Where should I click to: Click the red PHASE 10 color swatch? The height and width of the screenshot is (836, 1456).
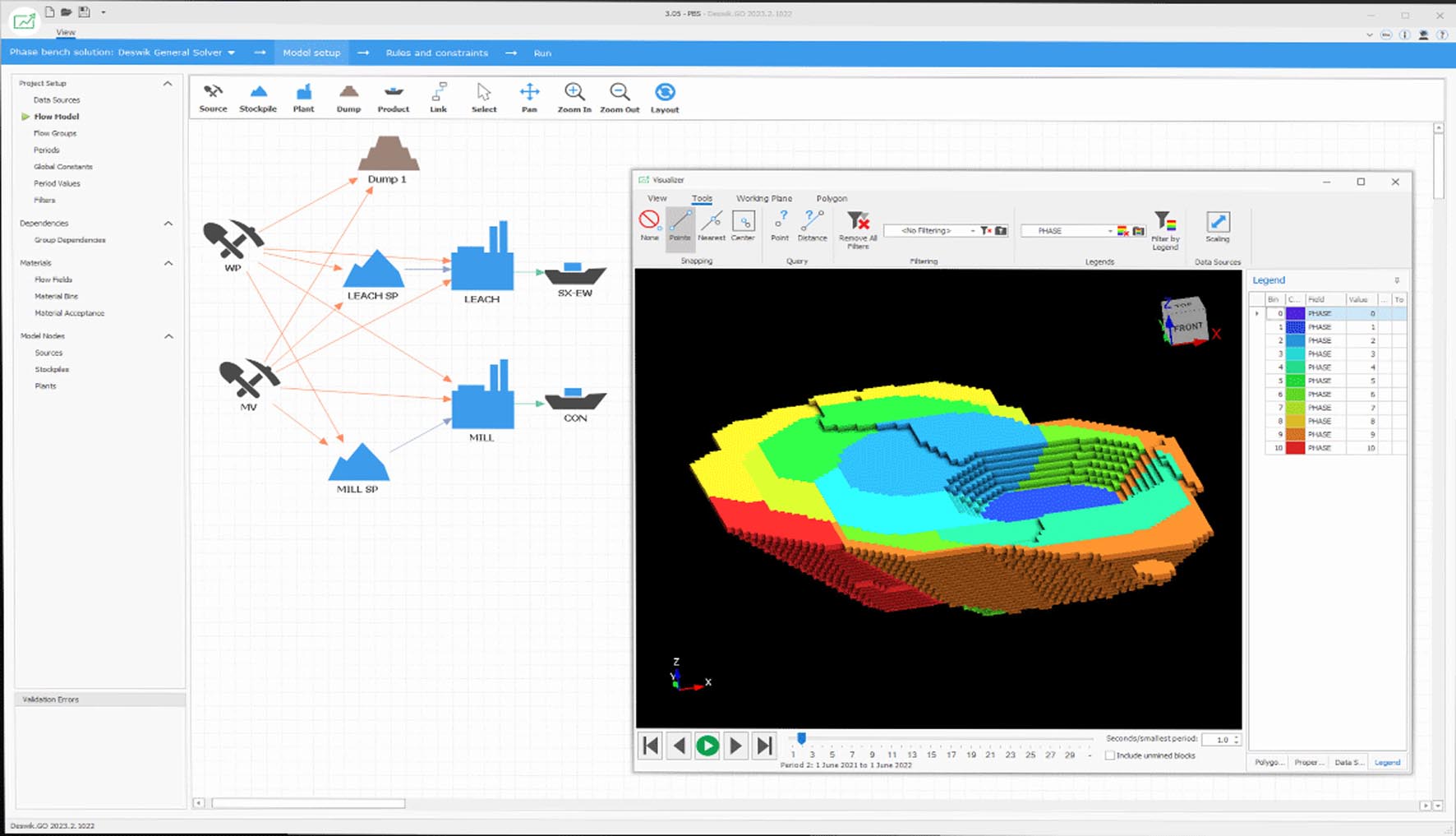click(1295, 448)
